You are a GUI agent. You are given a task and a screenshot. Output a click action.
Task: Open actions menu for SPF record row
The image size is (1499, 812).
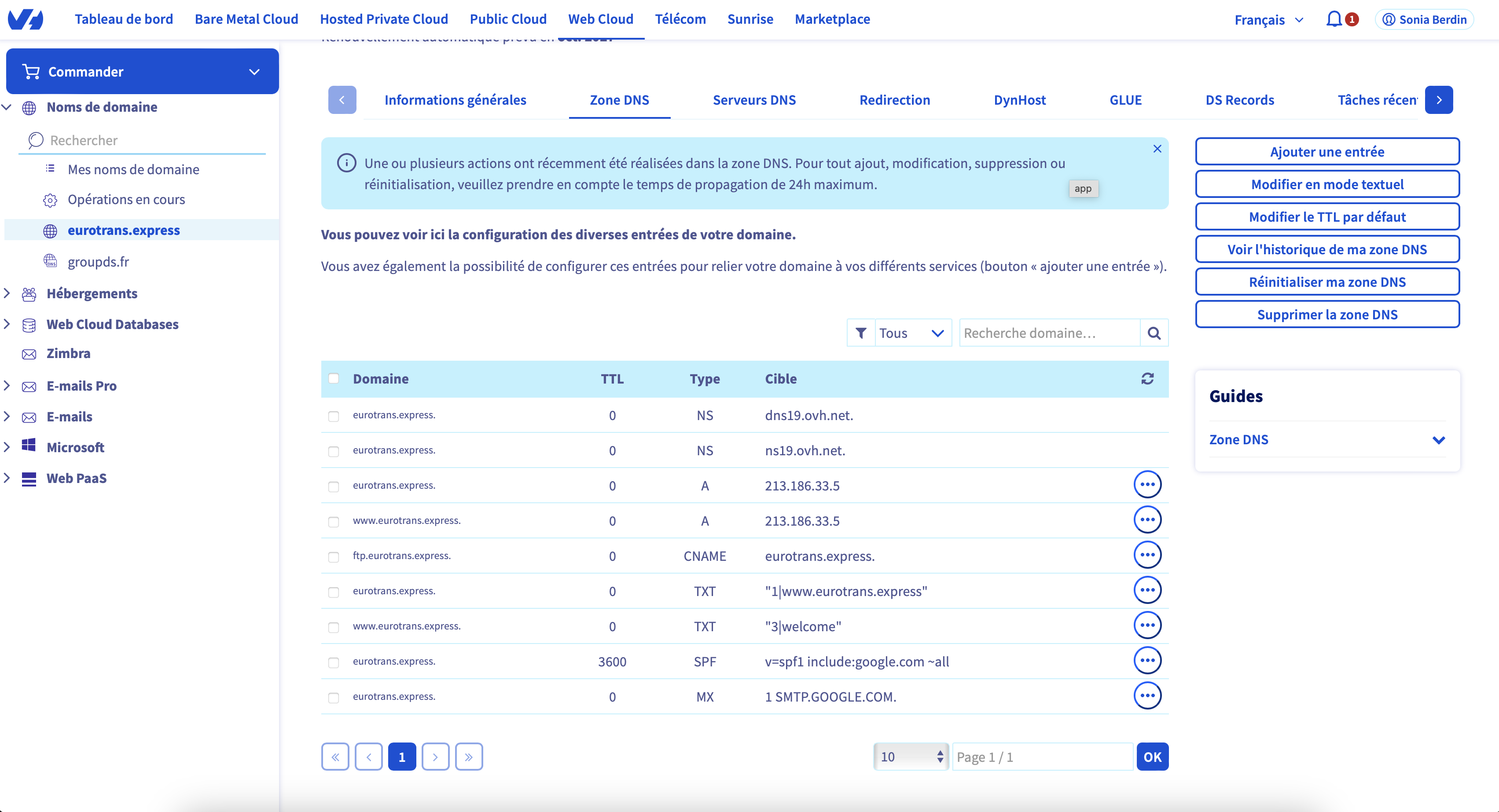tap(1147, 661)
